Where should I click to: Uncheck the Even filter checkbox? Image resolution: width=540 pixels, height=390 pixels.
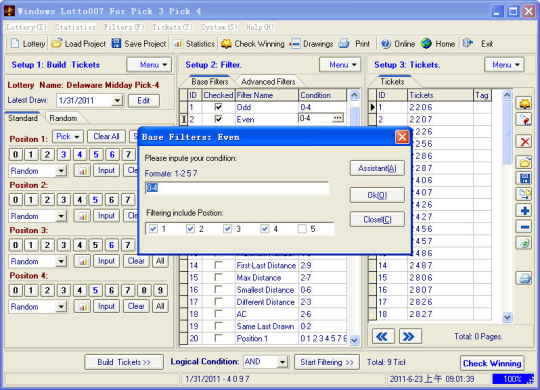(218, 119)
